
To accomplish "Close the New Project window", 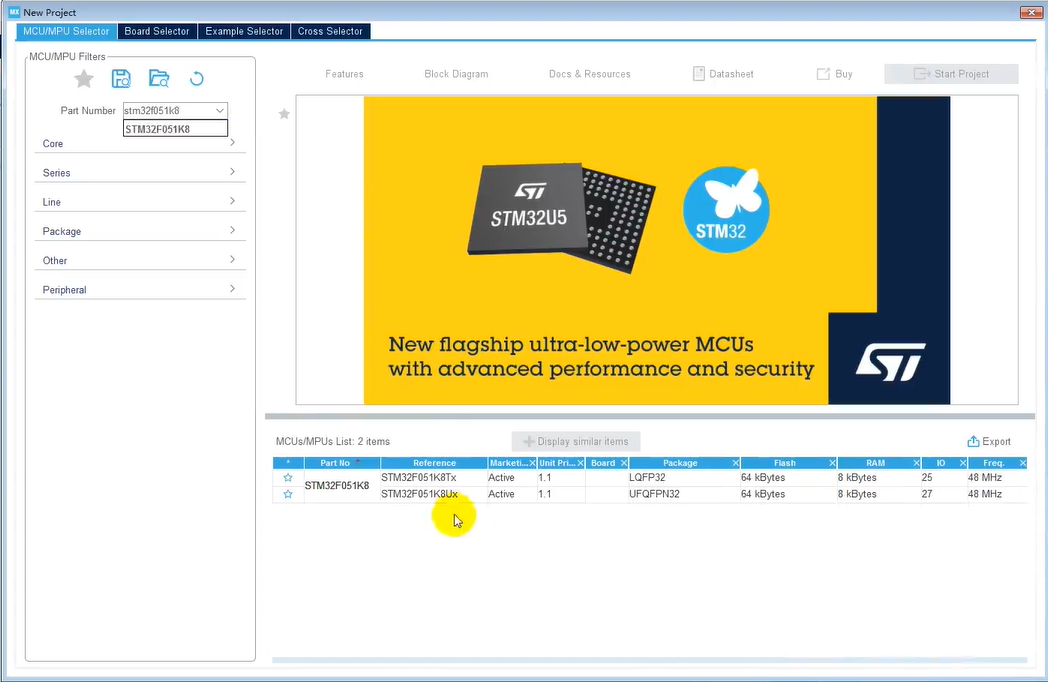I will 1031,12.
